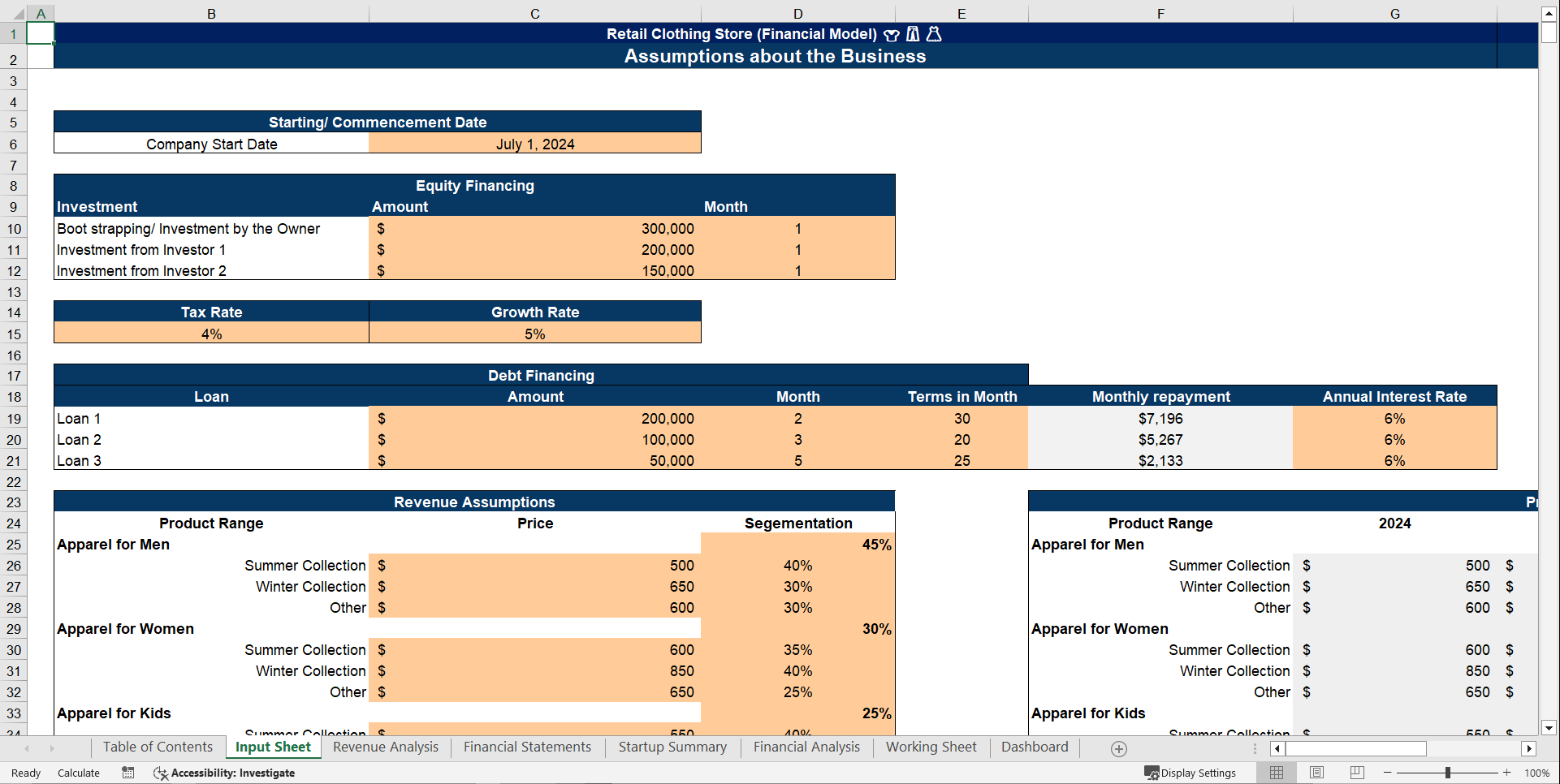
Task: Go to Financial Analysis tab
Action: click(806, 747)
